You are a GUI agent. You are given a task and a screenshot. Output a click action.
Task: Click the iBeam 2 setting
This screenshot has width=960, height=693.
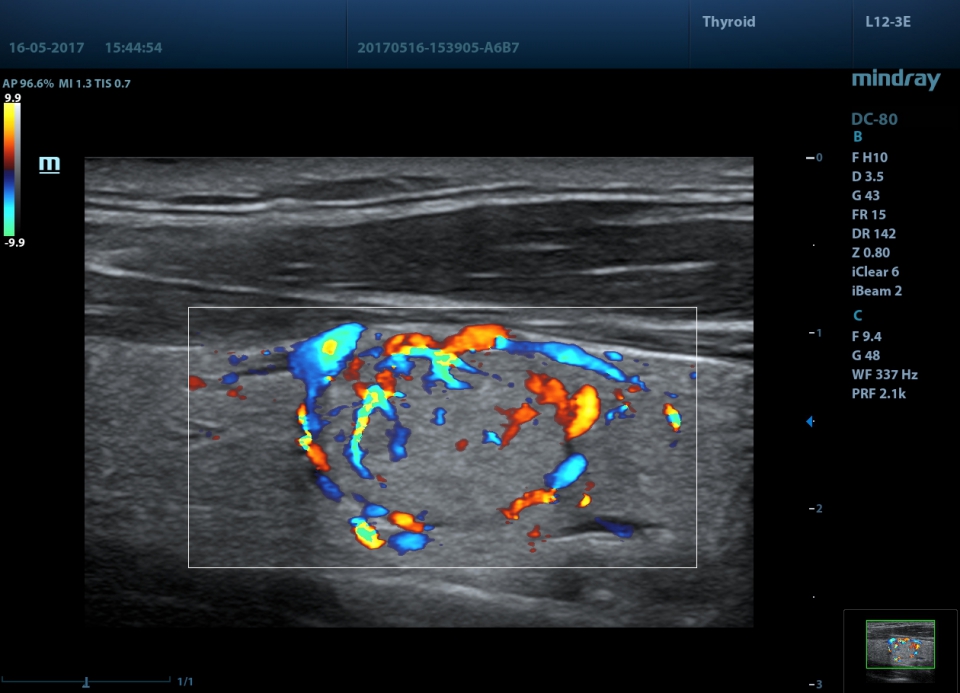tap(876, 291)
